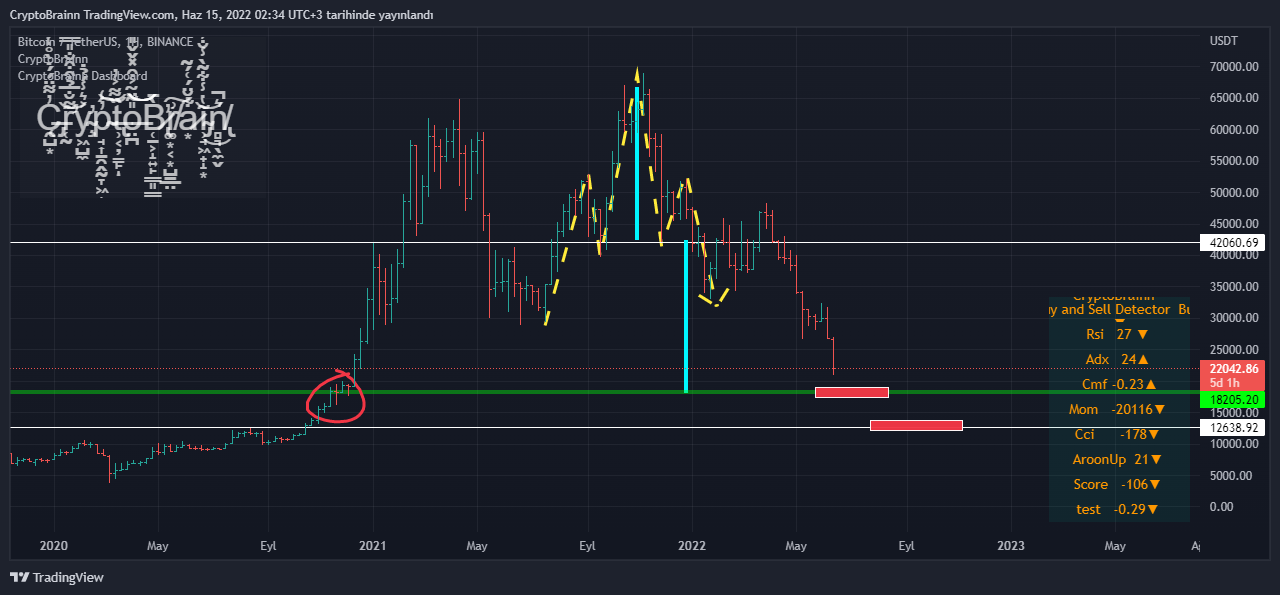Click the USDT currency label
The height and width of the screenshot is (595, 1280).
(1223, 41)
